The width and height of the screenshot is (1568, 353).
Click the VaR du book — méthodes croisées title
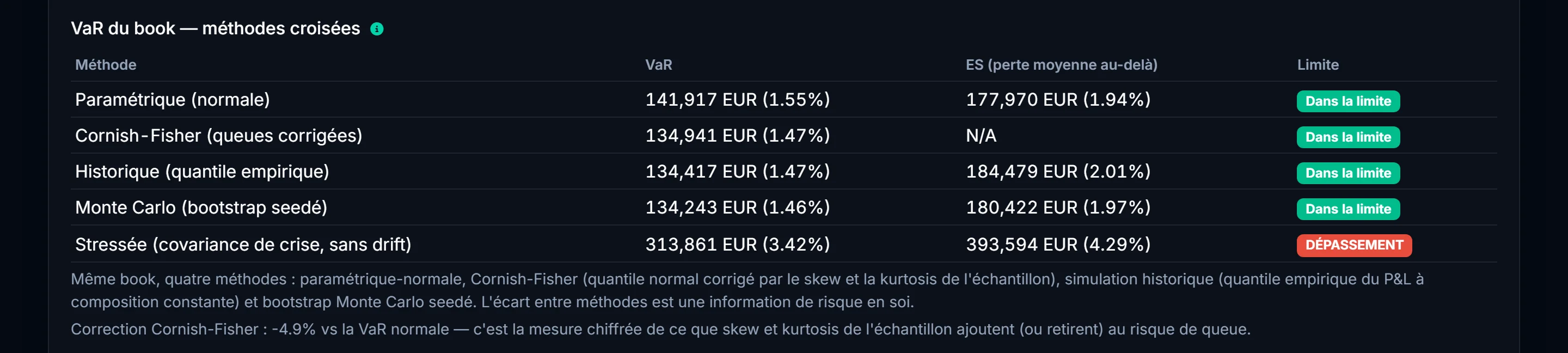click(216, 29)
